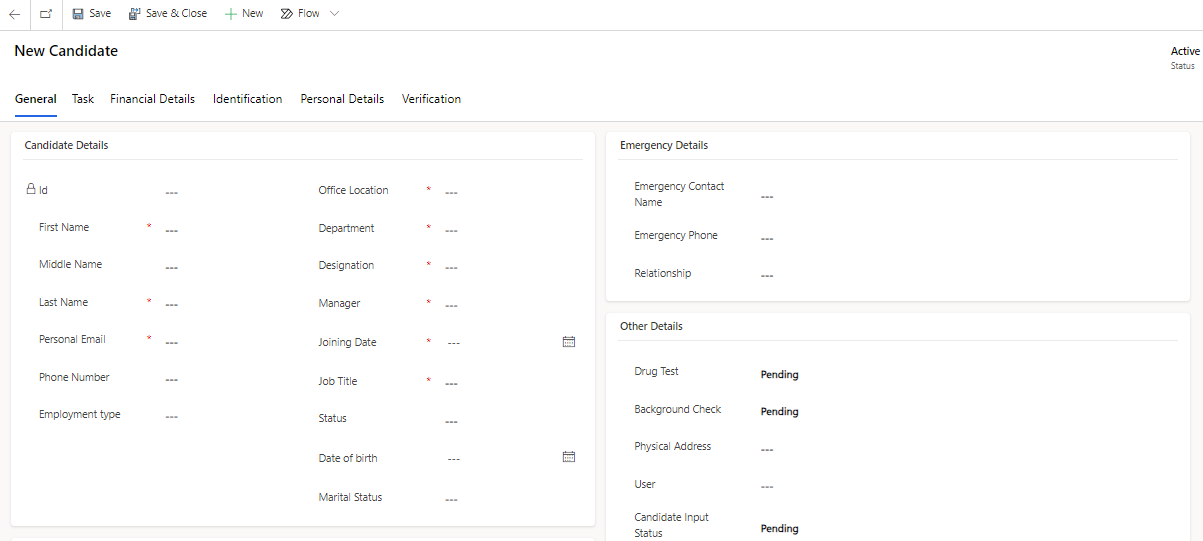The width and height of the screenshot is (1203, 541).
Task: Toggle the Drug Test Pending value
Action: 779,375
